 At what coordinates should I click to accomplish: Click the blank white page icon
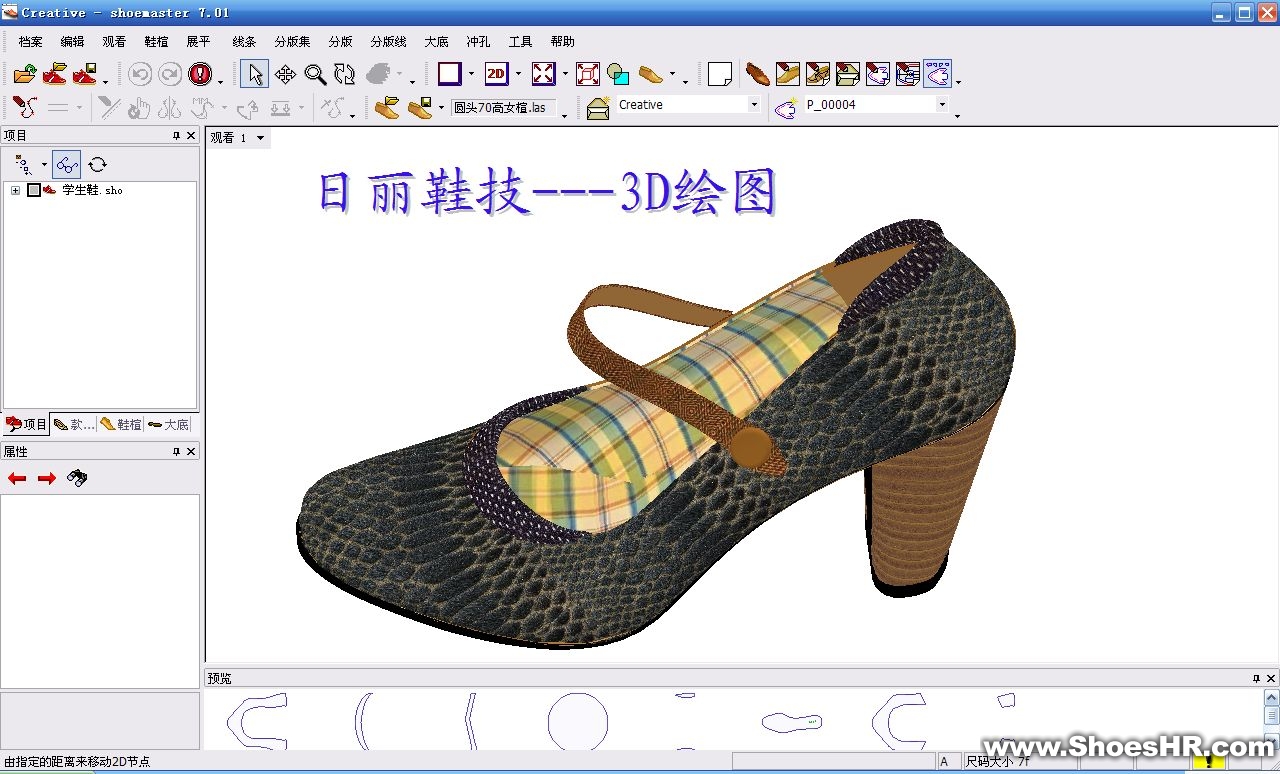[720, 74]
